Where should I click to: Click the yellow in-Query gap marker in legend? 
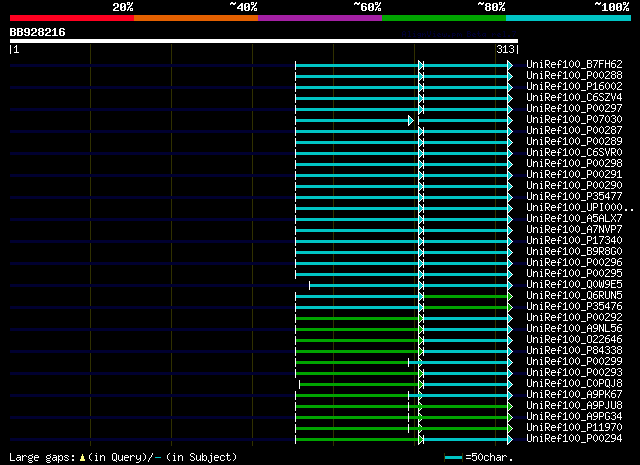82,458
